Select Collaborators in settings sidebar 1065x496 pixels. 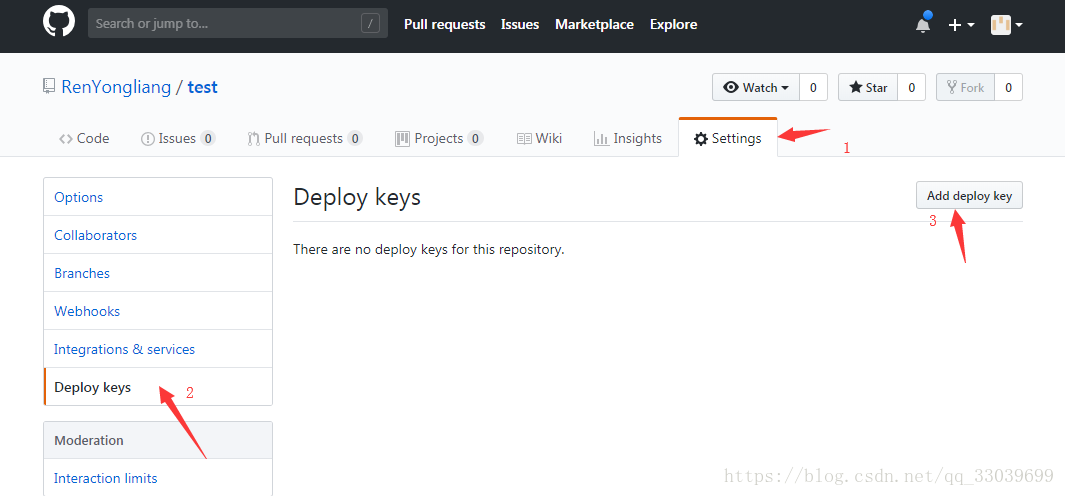(x=158, y=235)
